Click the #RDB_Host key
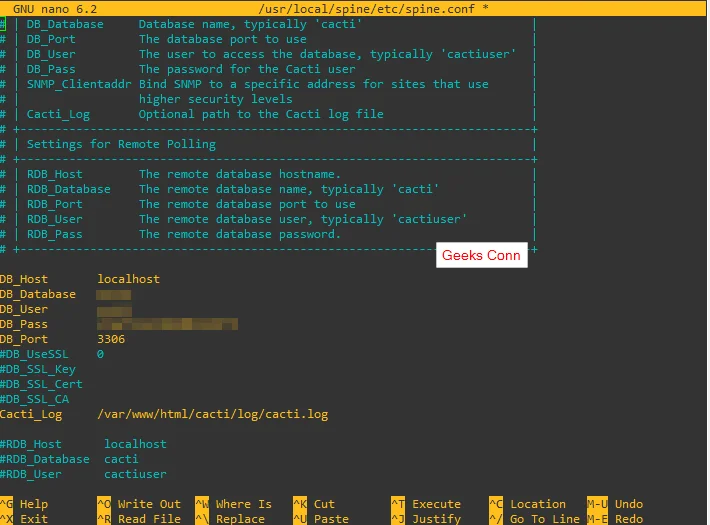The height and width of the screenshot is (525, 710). click(x=31, y=444)
